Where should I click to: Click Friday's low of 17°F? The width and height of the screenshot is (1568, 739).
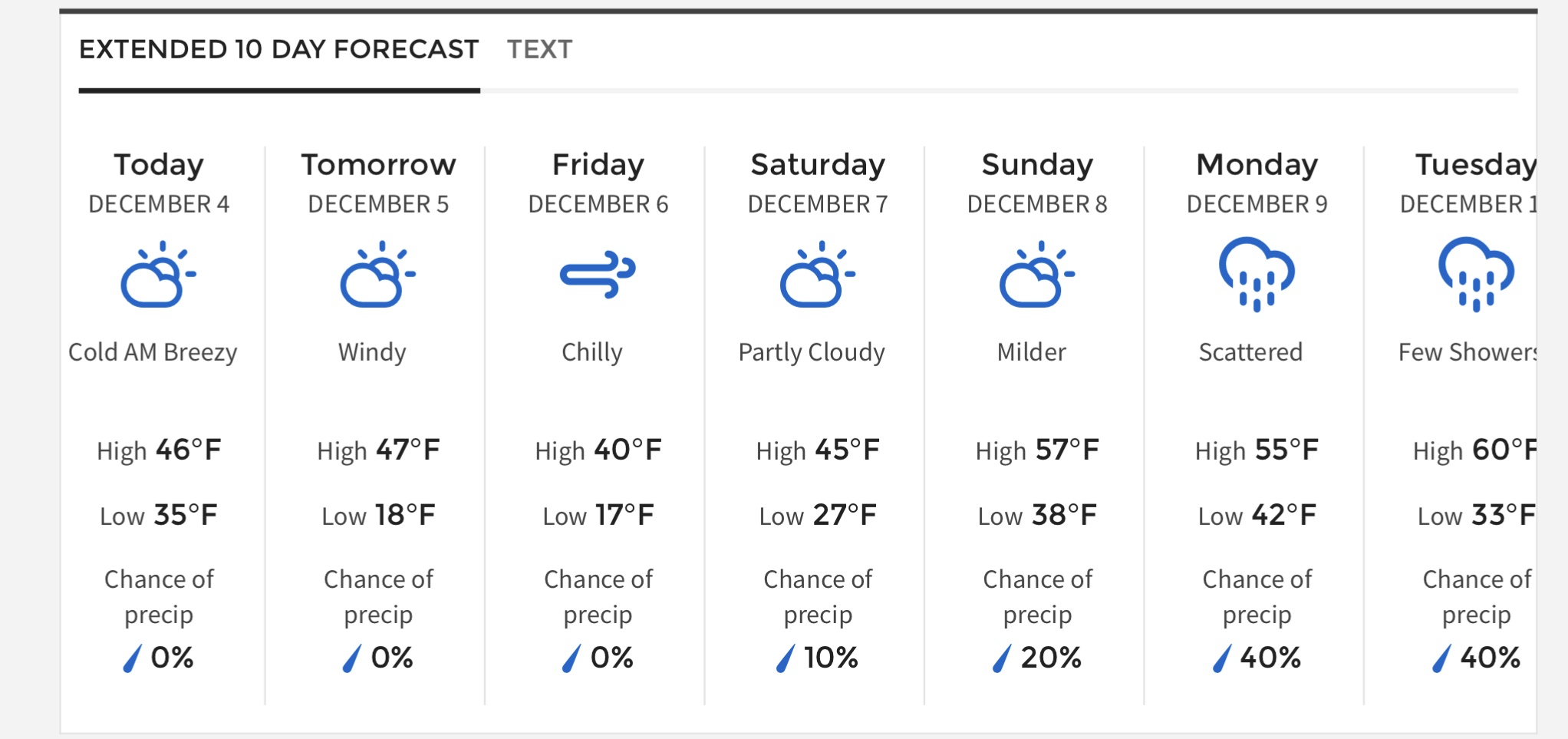[598, 516]
